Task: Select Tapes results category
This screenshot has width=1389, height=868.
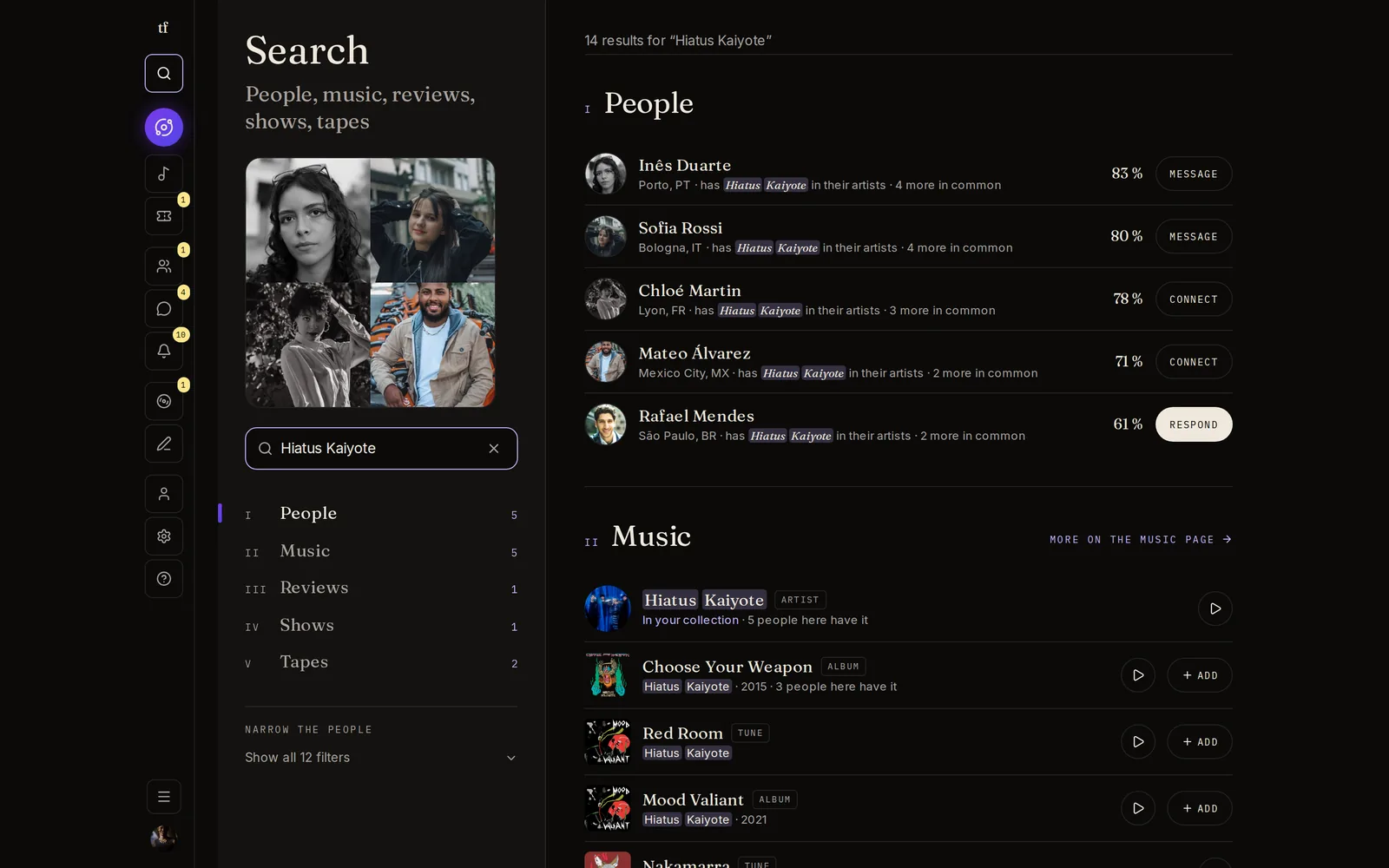Action: (381, 662)
